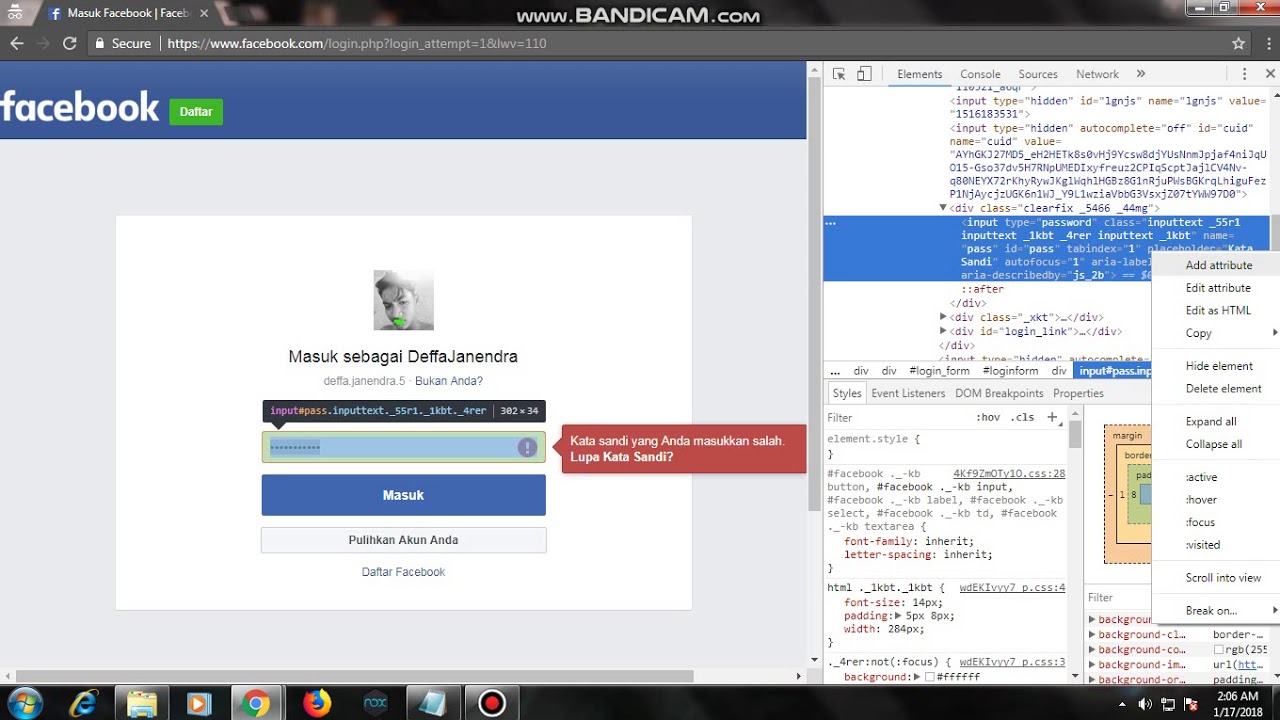
Task: Click the Lupa Kata Sandi? link
Action: (x=621, y=457)
